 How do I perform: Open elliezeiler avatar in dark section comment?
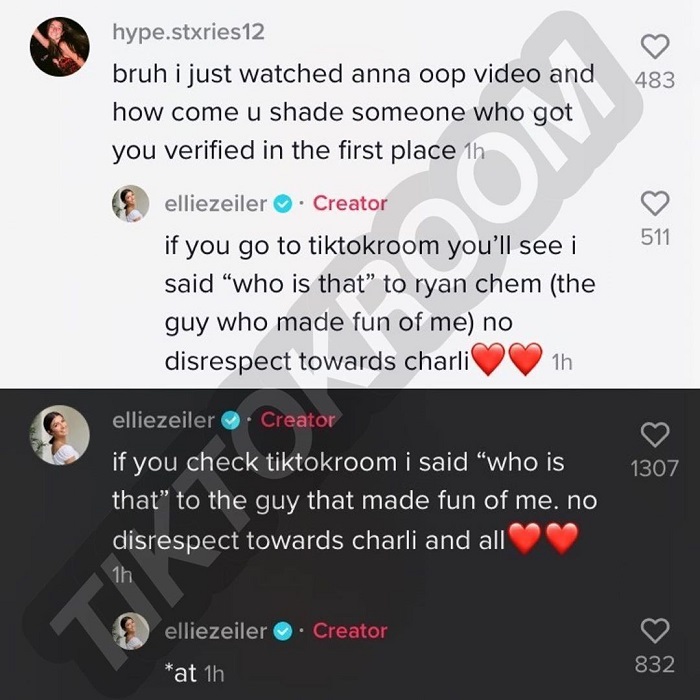[59, 435]
